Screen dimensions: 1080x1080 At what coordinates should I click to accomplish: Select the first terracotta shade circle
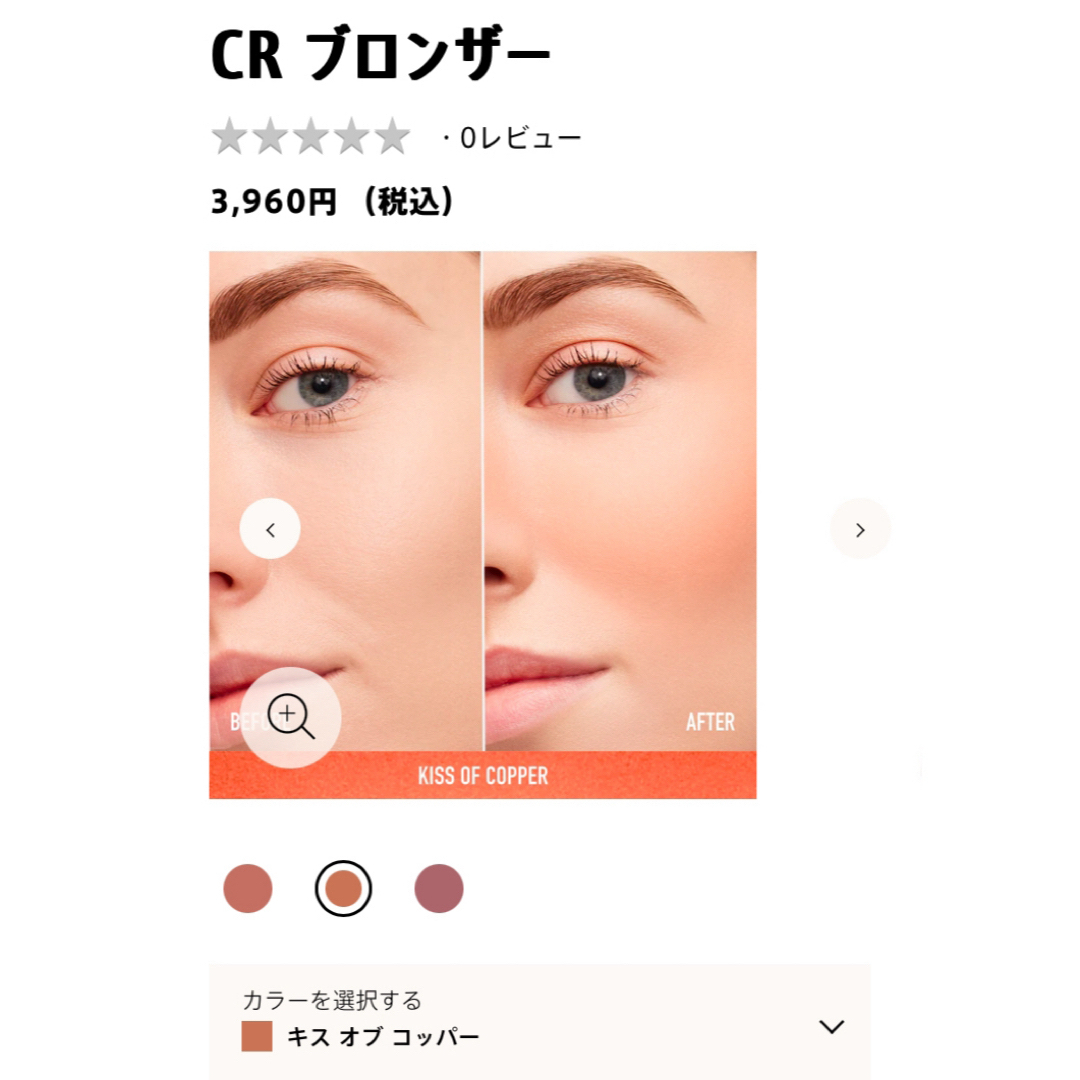pos(248,889)
